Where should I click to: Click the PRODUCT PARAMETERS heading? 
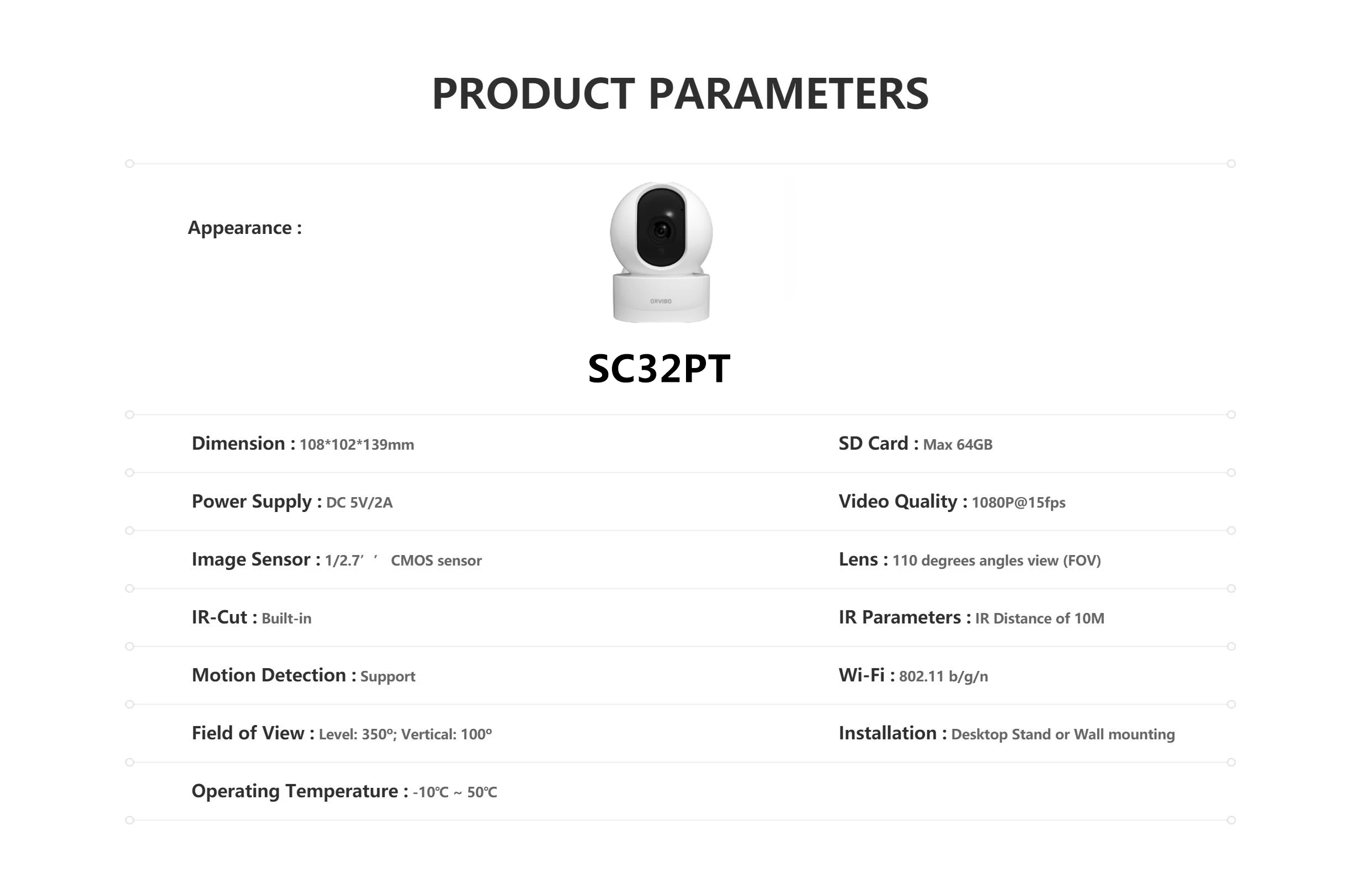680,94
